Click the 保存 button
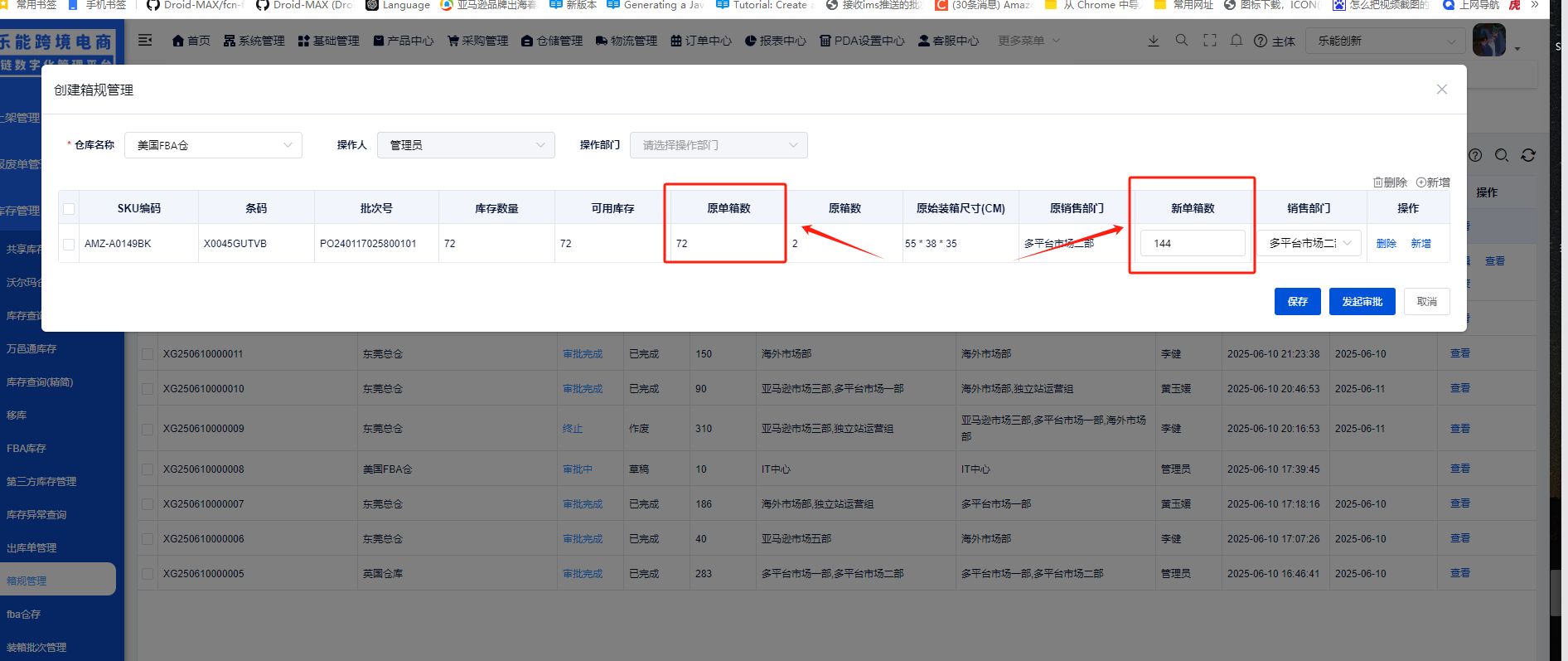Image resolution: width=1568 pixels, height=661 pixels. 1297,301
